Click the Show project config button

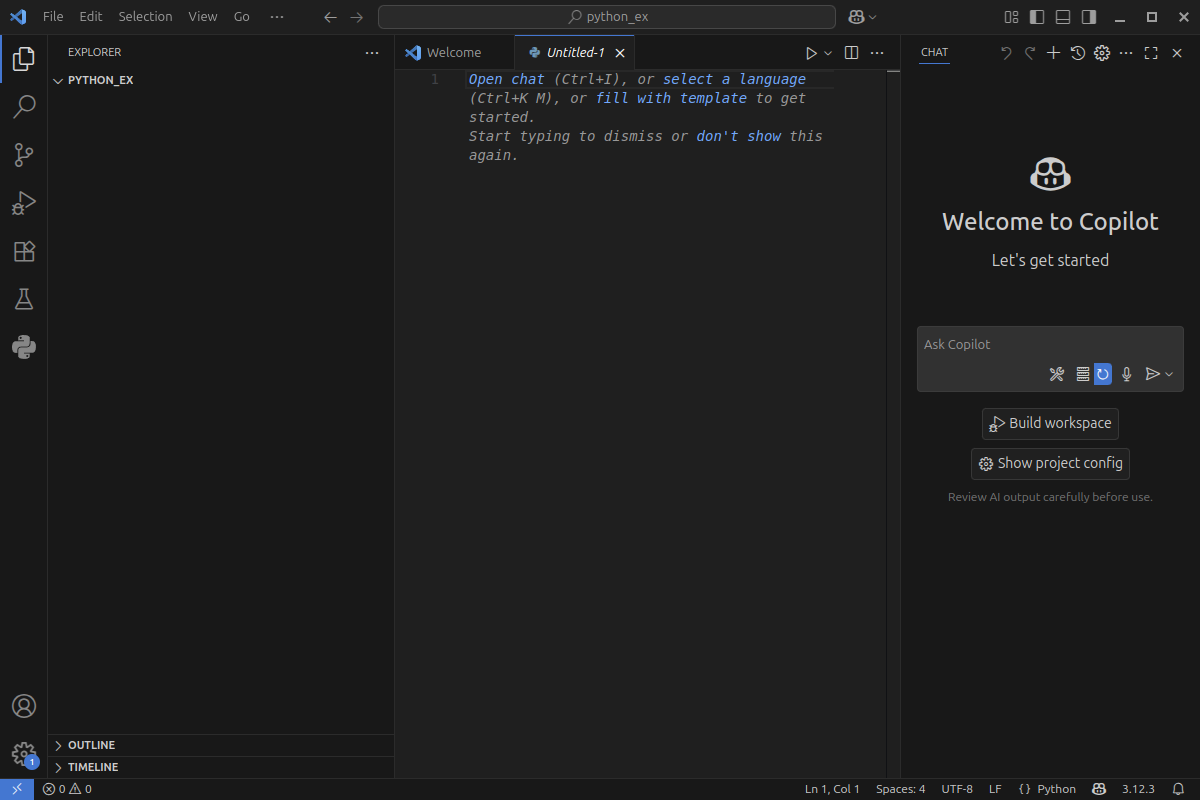[x=1050, y=464]
